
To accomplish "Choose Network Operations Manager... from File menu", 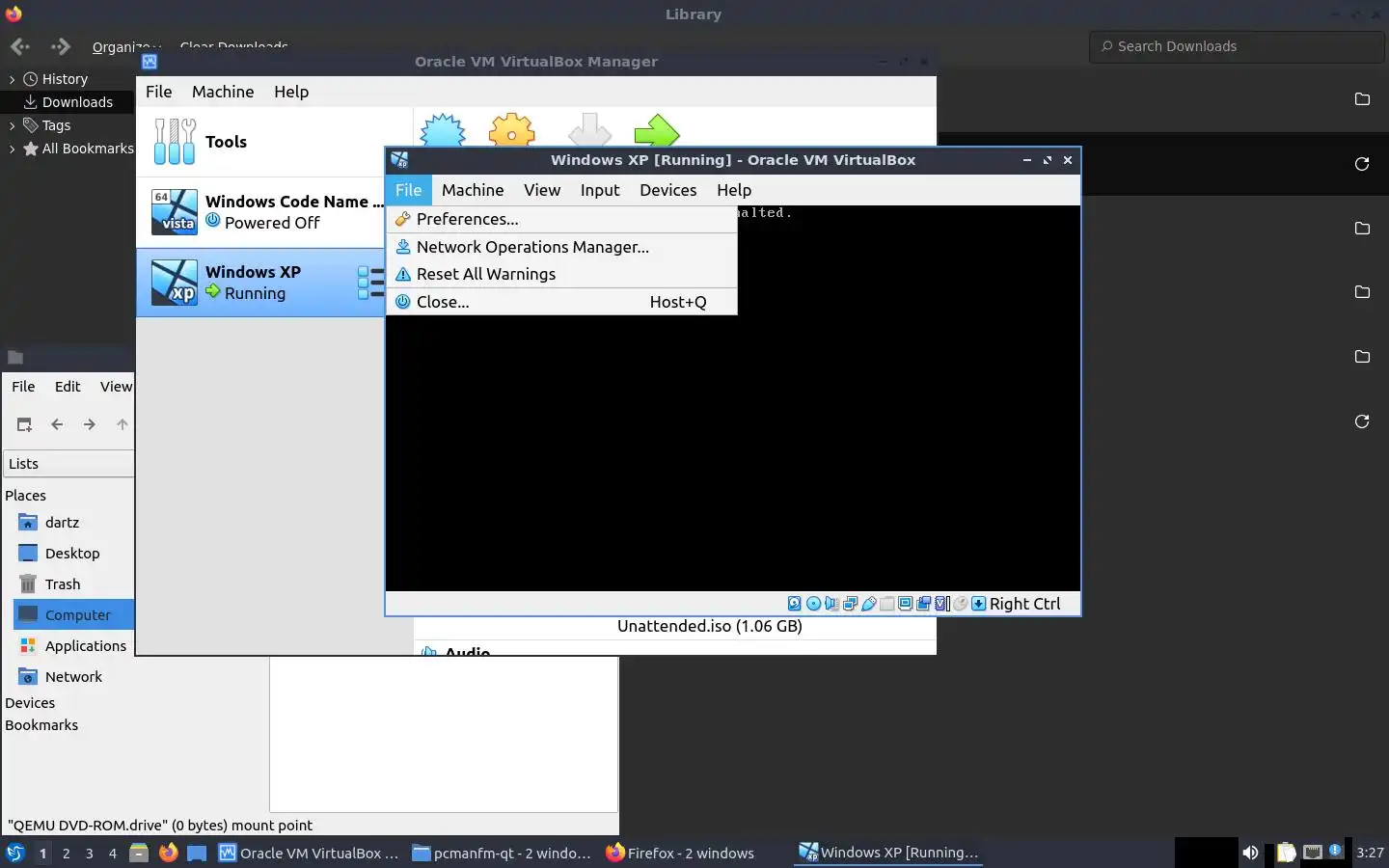I will pos(561,247).
